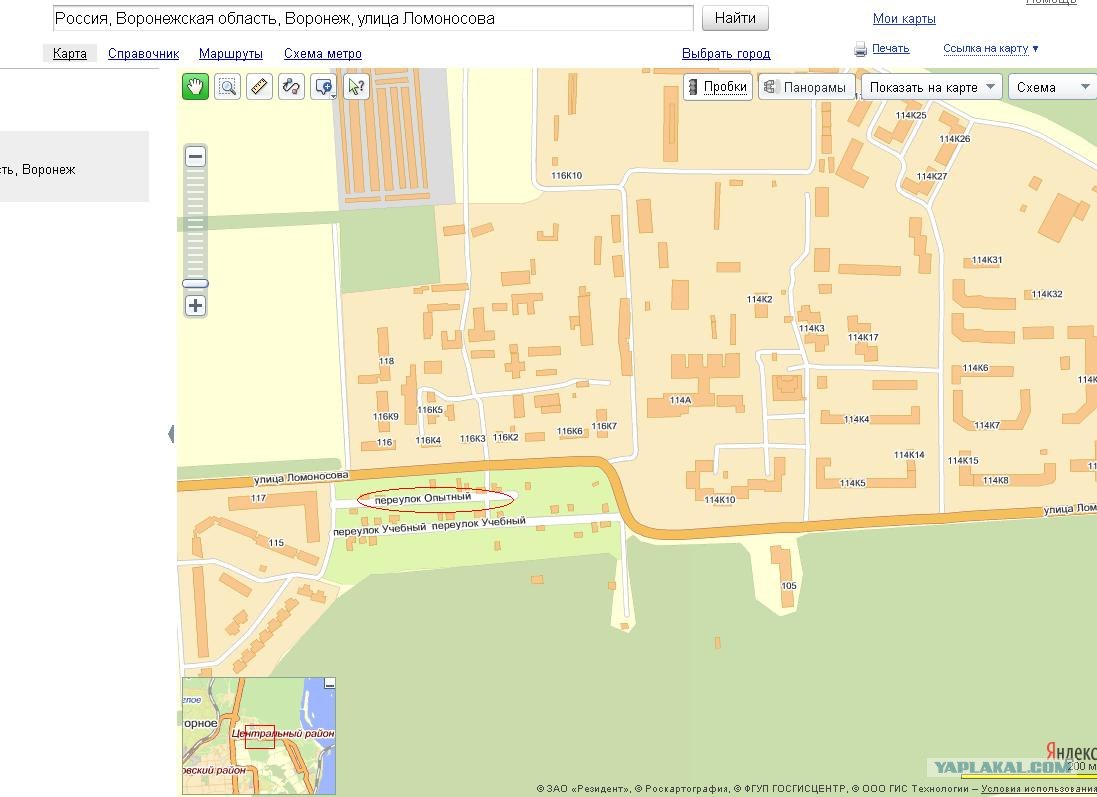Open the Схема метро tab
Image resolution: width=1097 pixels, height=797 pixels.
click(x=323, y=53)
